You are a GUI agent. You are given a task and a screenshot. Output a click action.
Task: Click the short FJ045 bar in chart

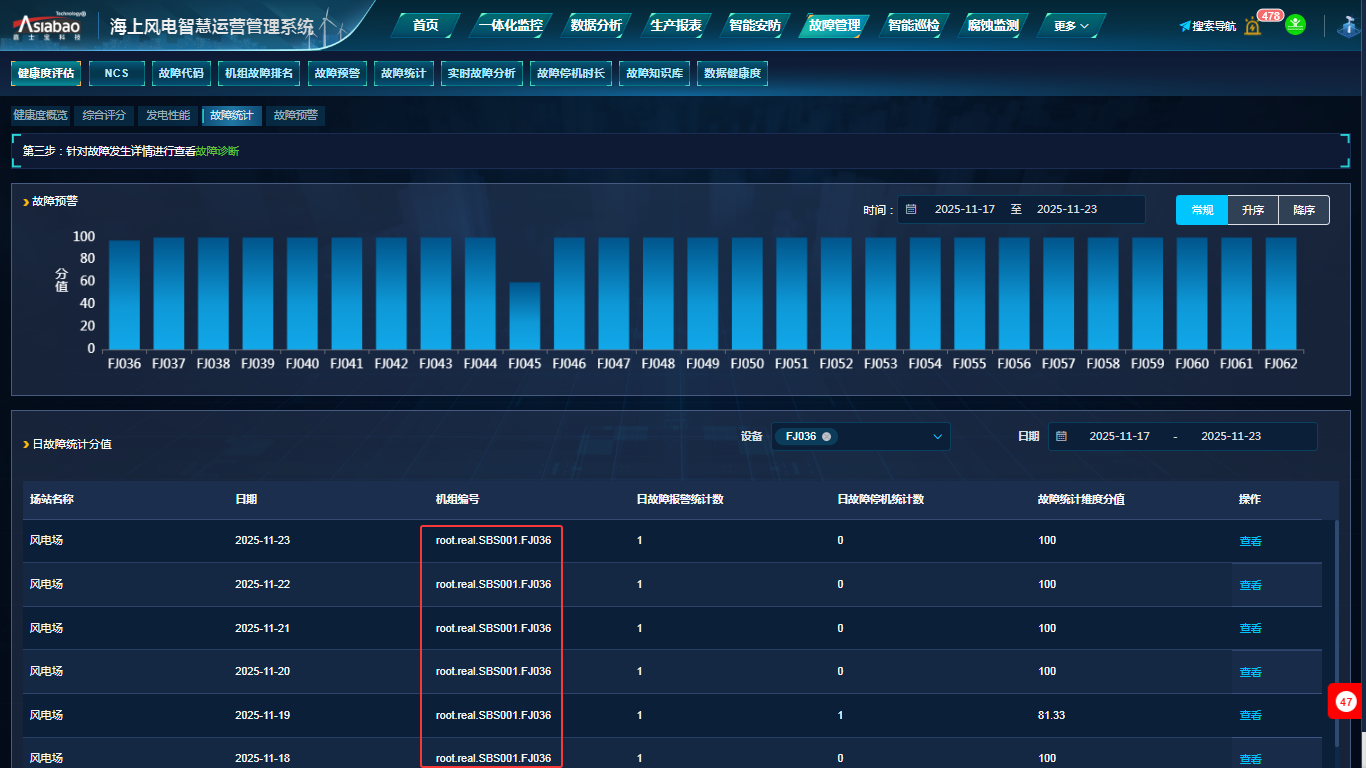click(x=524, y=315)
